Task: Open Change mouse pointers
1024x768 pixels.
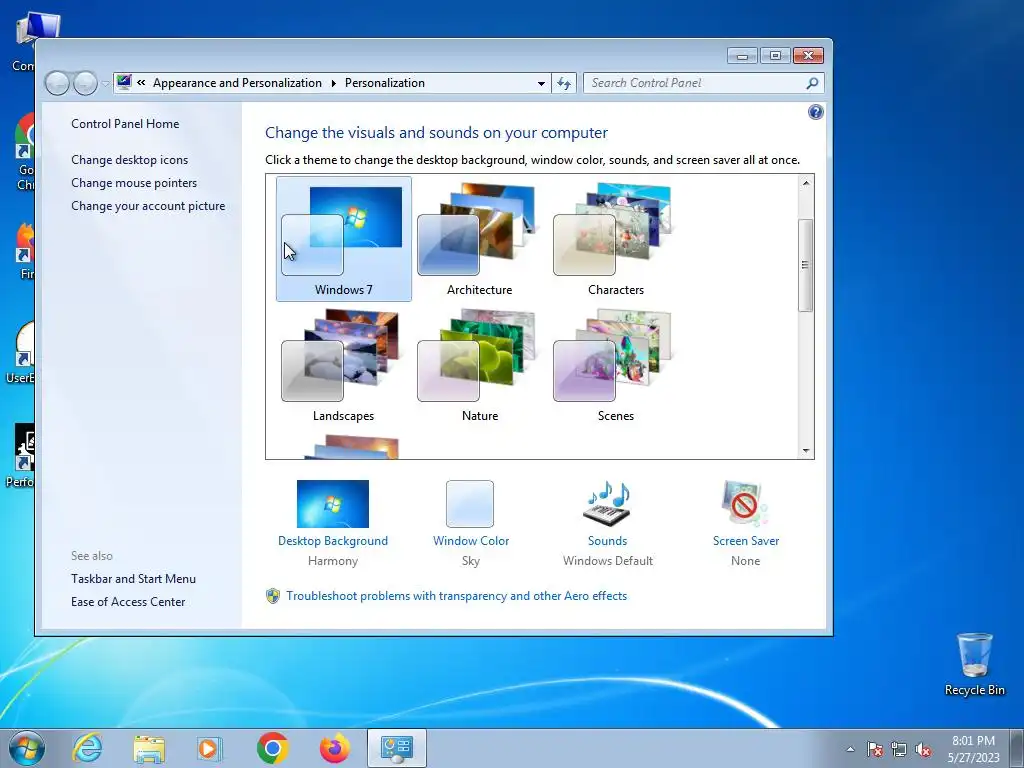Action: coord(134,183)
